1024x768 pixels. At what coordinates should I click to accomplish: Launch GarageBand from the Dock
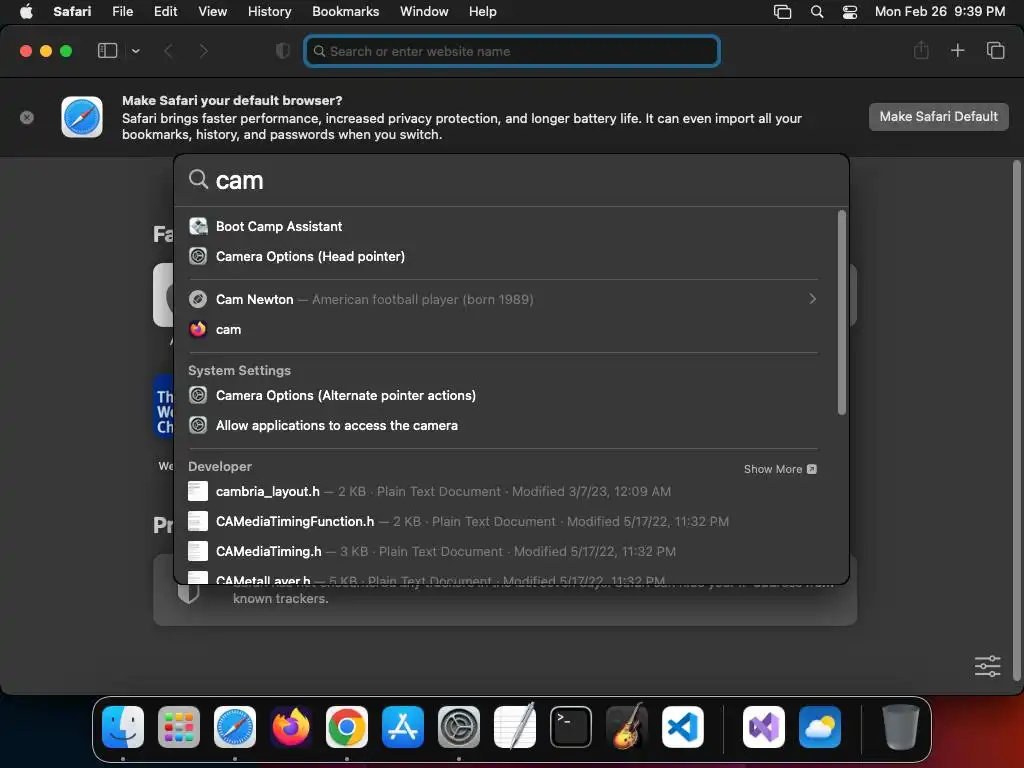627,726
